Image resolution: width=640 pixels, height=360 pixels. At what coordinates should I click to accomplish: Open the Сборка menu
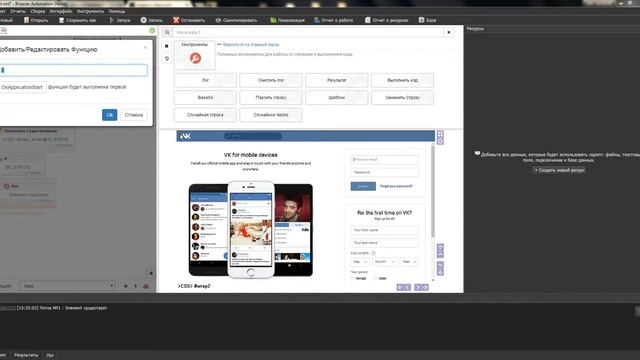pos(38,11)
